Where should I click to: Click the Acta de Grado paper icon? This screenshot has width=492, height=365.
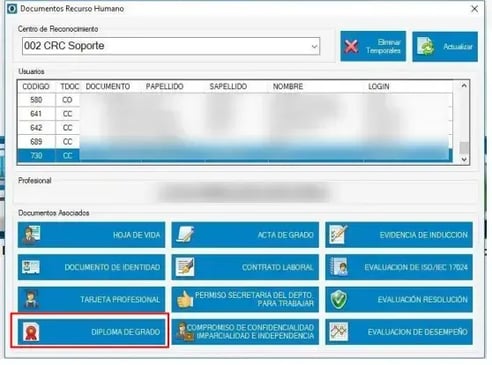[x=185, y=235]
